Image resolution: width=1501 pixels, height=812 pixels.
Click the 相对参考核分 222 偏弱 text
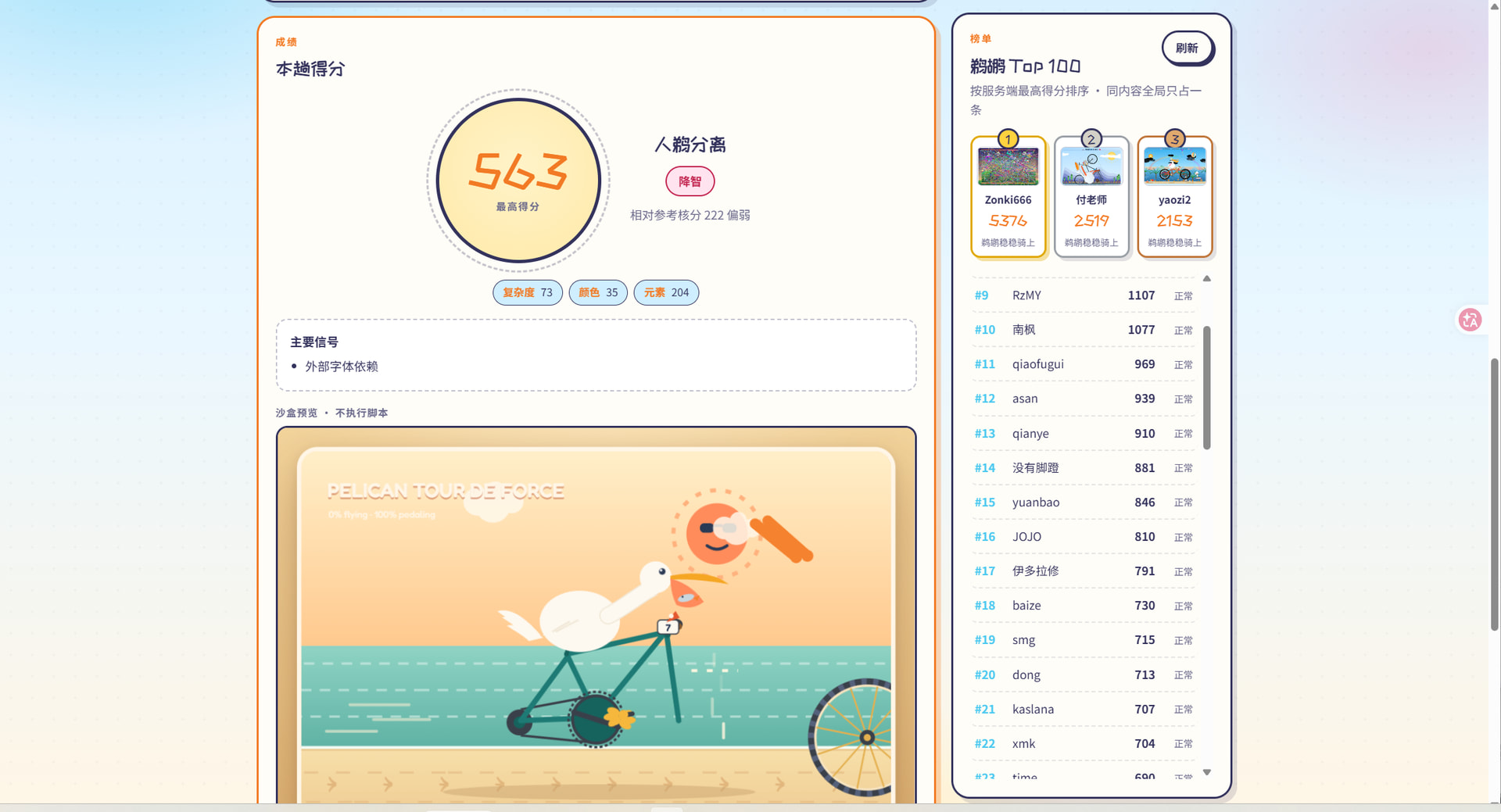pos(690,215)
